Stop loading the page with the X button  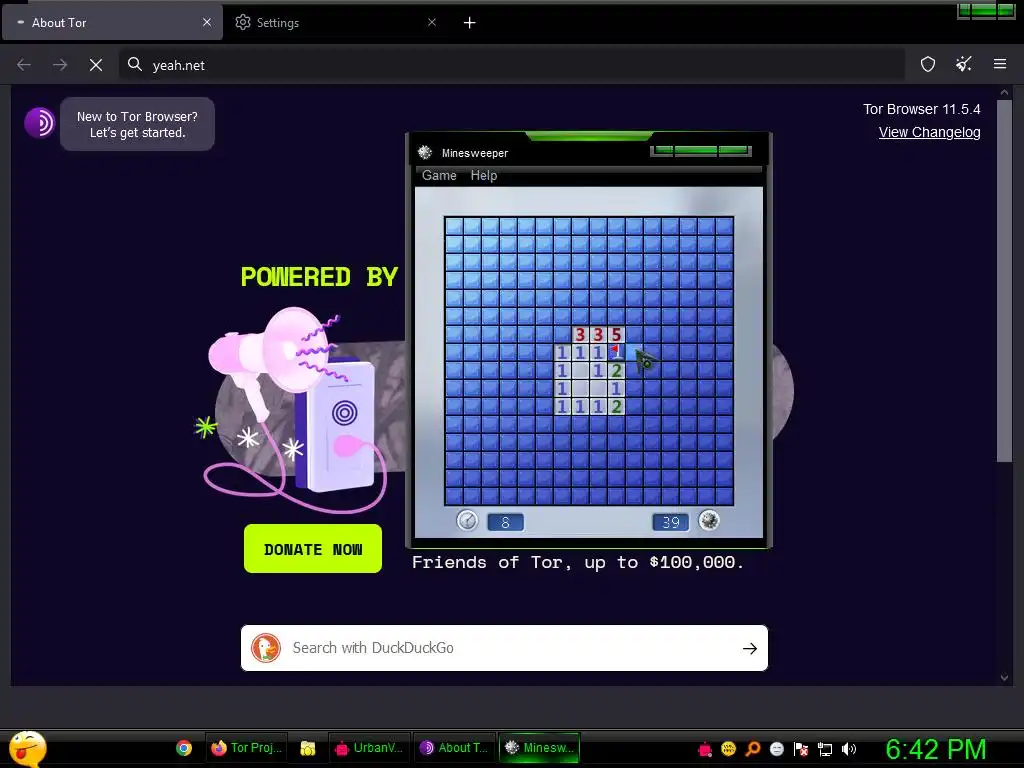click(x=96, y=65)
